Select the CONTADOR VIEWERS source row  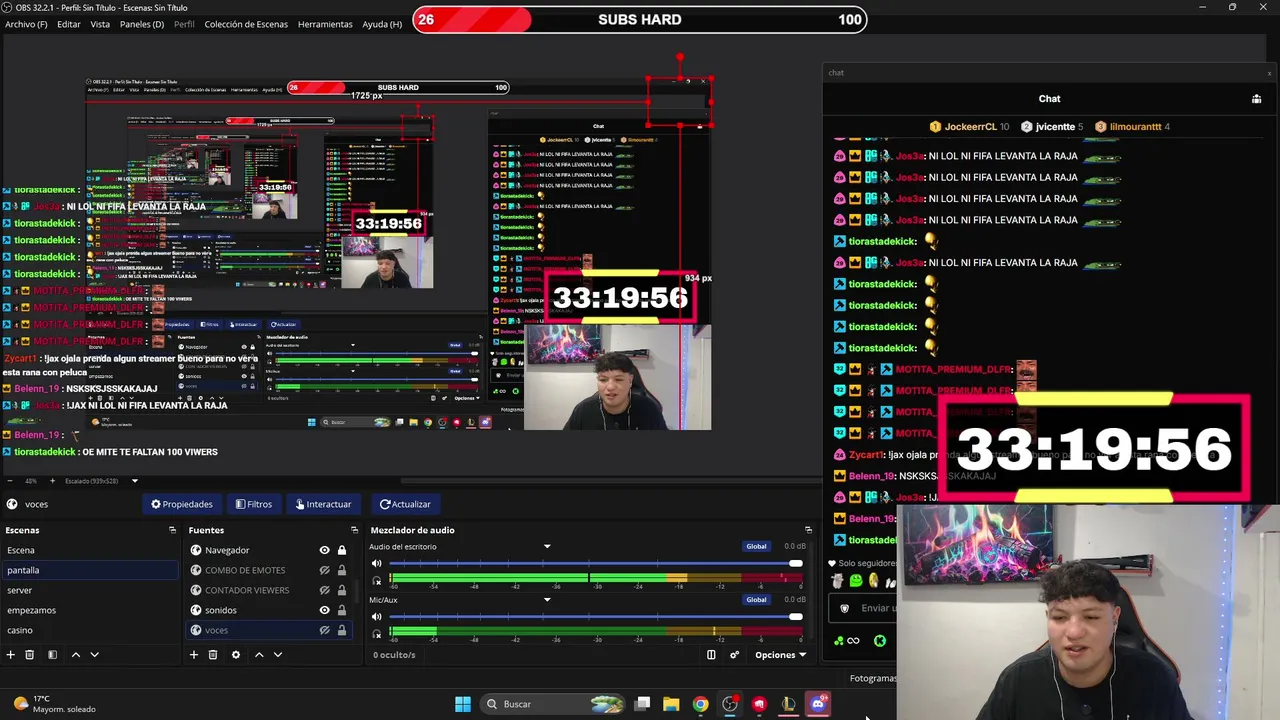268,590
